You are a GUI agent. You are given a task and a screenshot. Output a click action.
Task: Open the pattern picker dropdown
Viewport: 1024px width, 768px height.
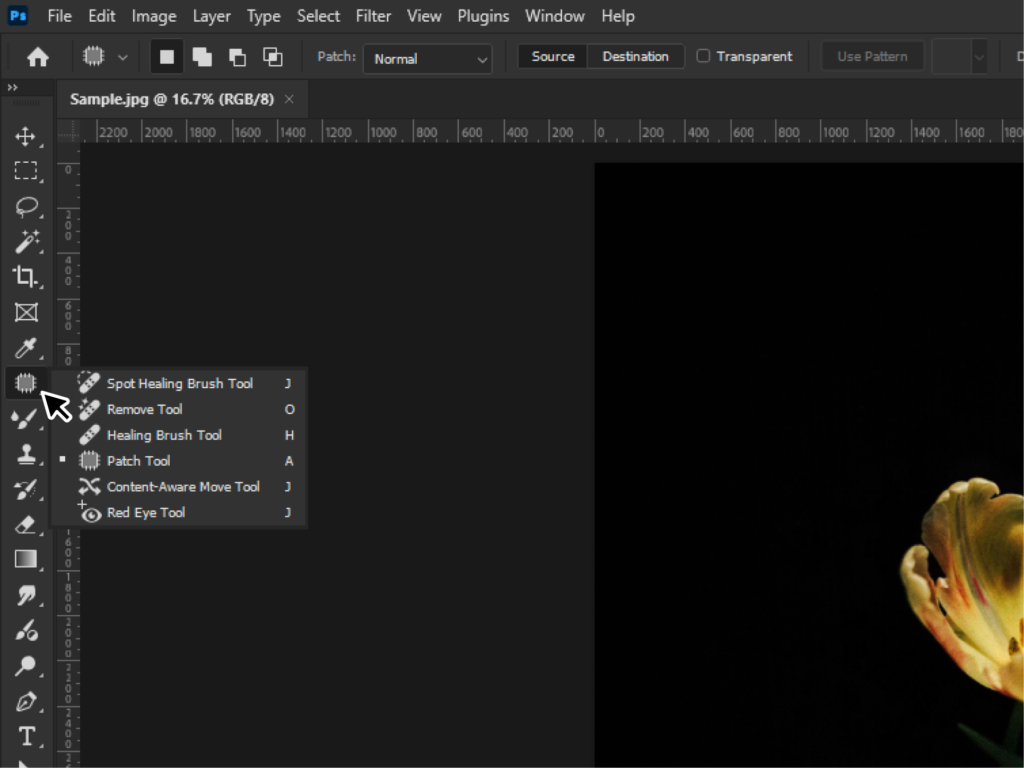(979, 57)
